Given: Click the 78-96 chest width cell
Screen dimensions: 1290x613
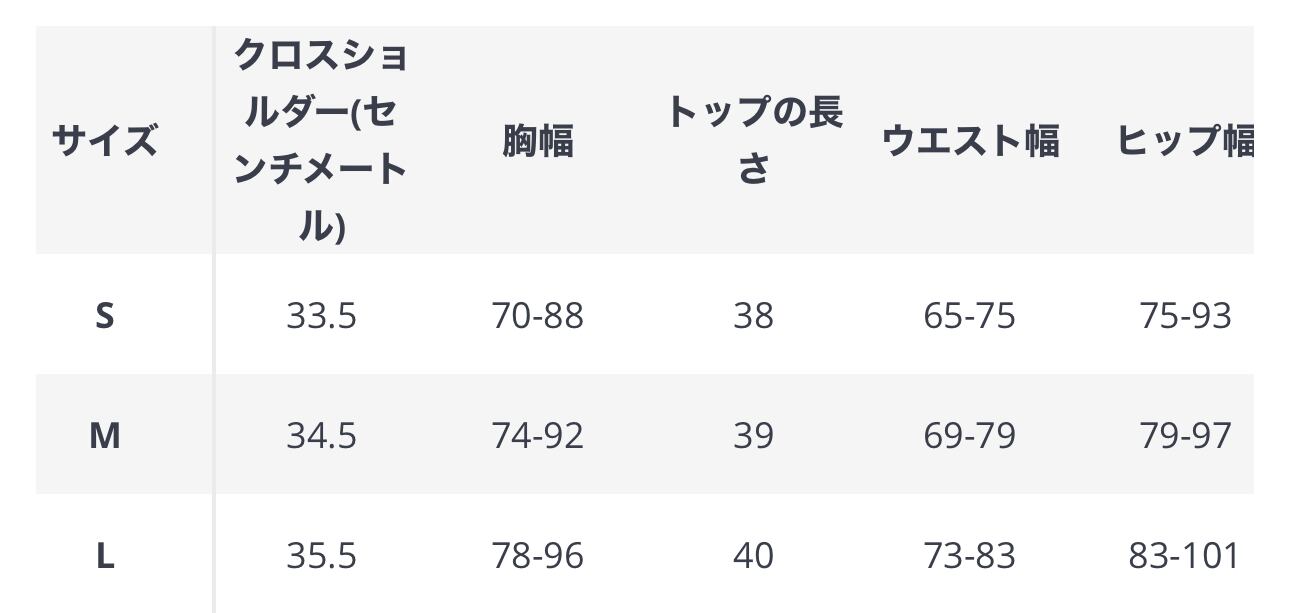Looking at the screenshot, I should 537,556.
